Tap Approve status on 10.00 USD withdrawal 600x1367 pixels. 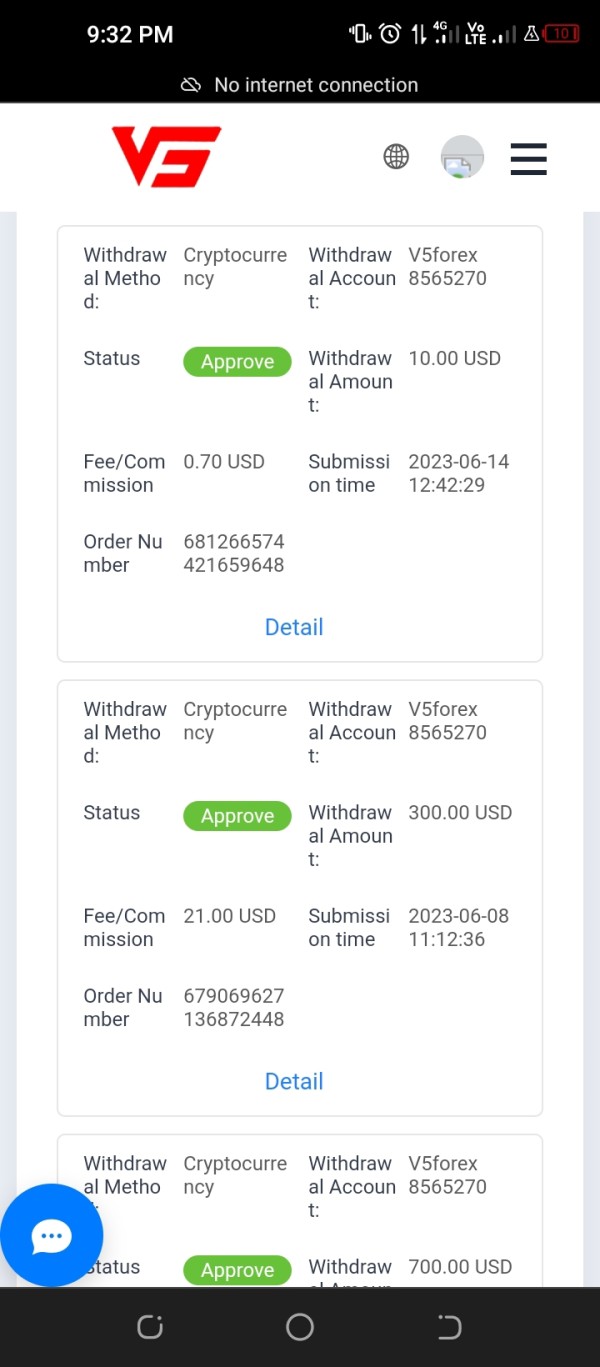[237, 362]
